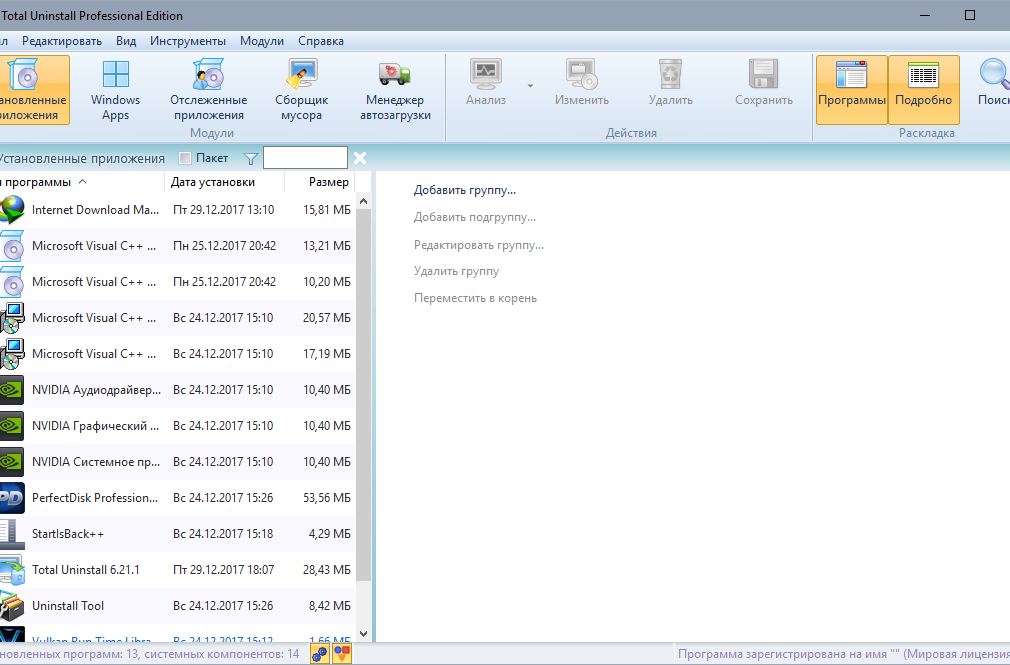
Task: Click the status bar blue gears icon
Action: (319, 654)
